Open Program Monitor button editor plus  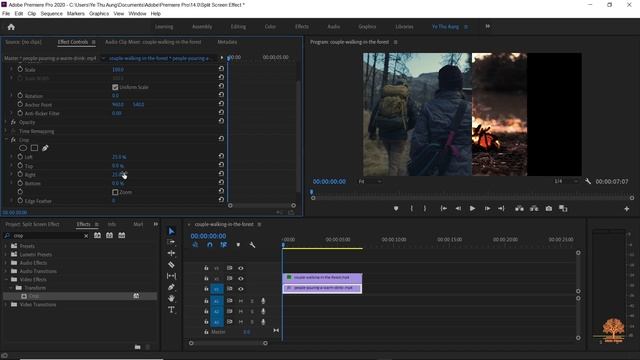627,209
